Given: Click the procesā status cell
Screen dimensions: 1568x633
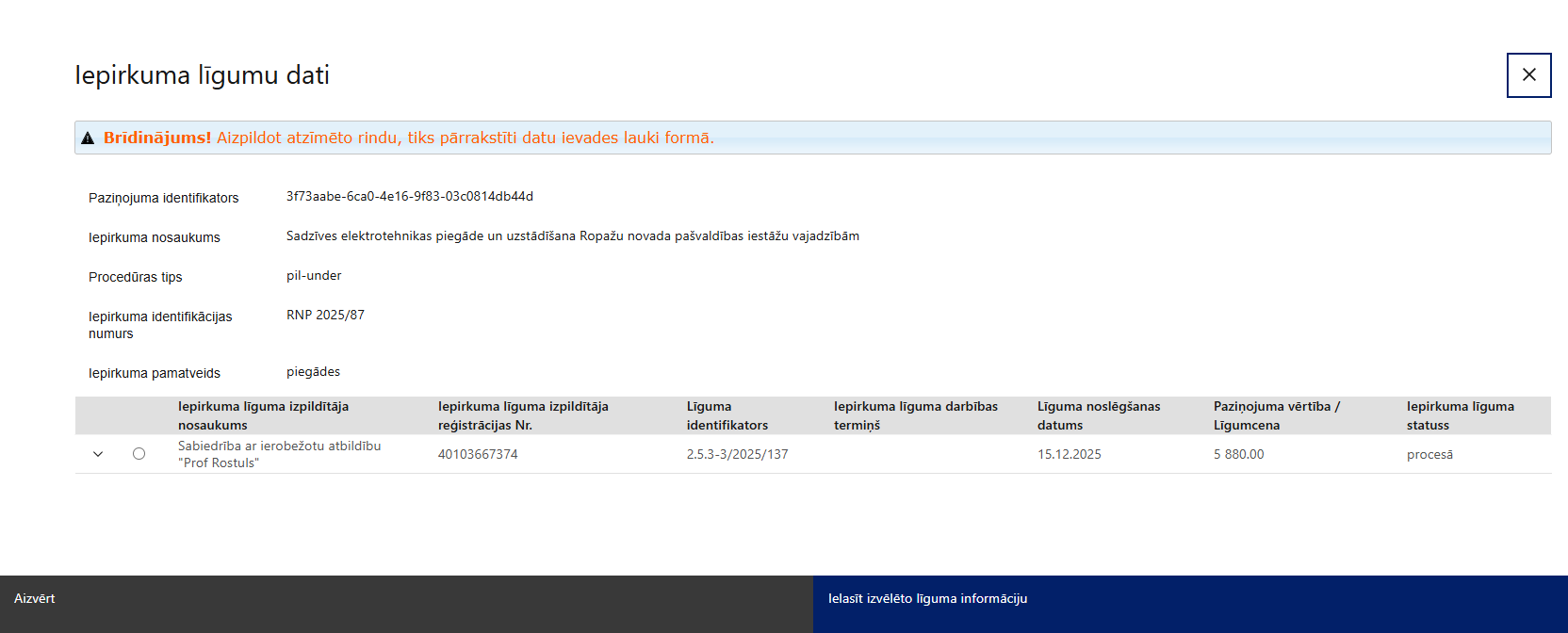Looking at the screenshot, I should [x=1429, y=454].
